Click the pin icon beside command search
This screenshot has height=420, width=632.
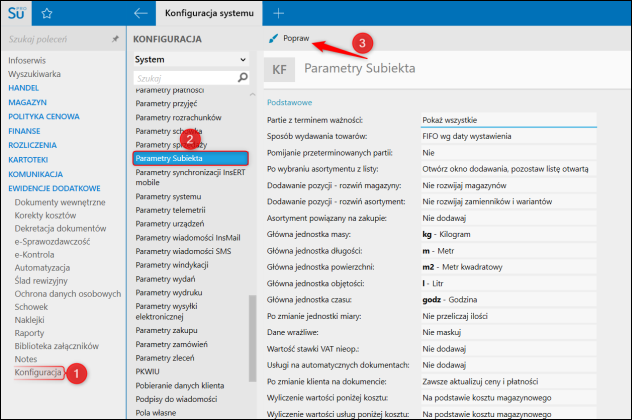coord(115,38)
